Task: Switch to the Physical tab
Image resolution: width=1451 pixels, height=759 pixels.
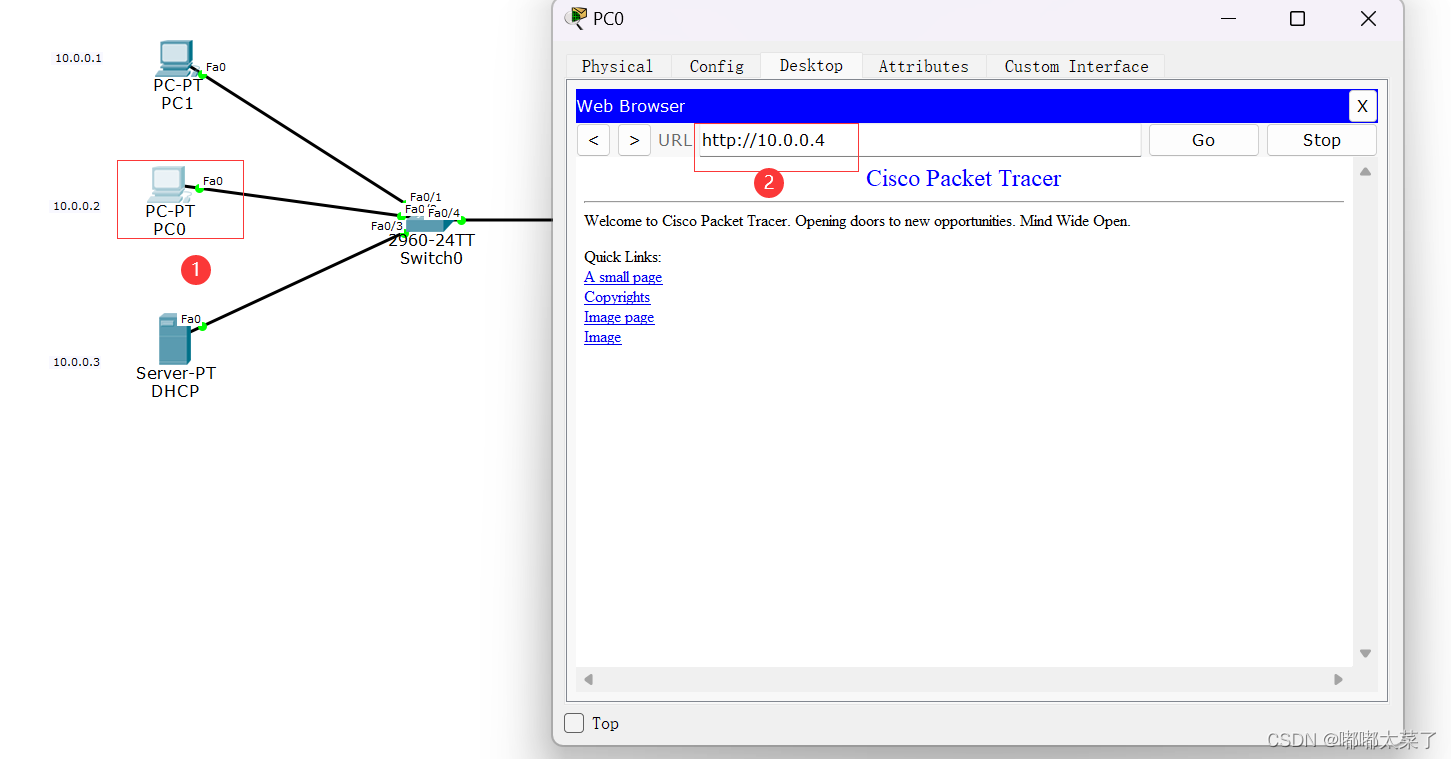Action: [617, 66]
